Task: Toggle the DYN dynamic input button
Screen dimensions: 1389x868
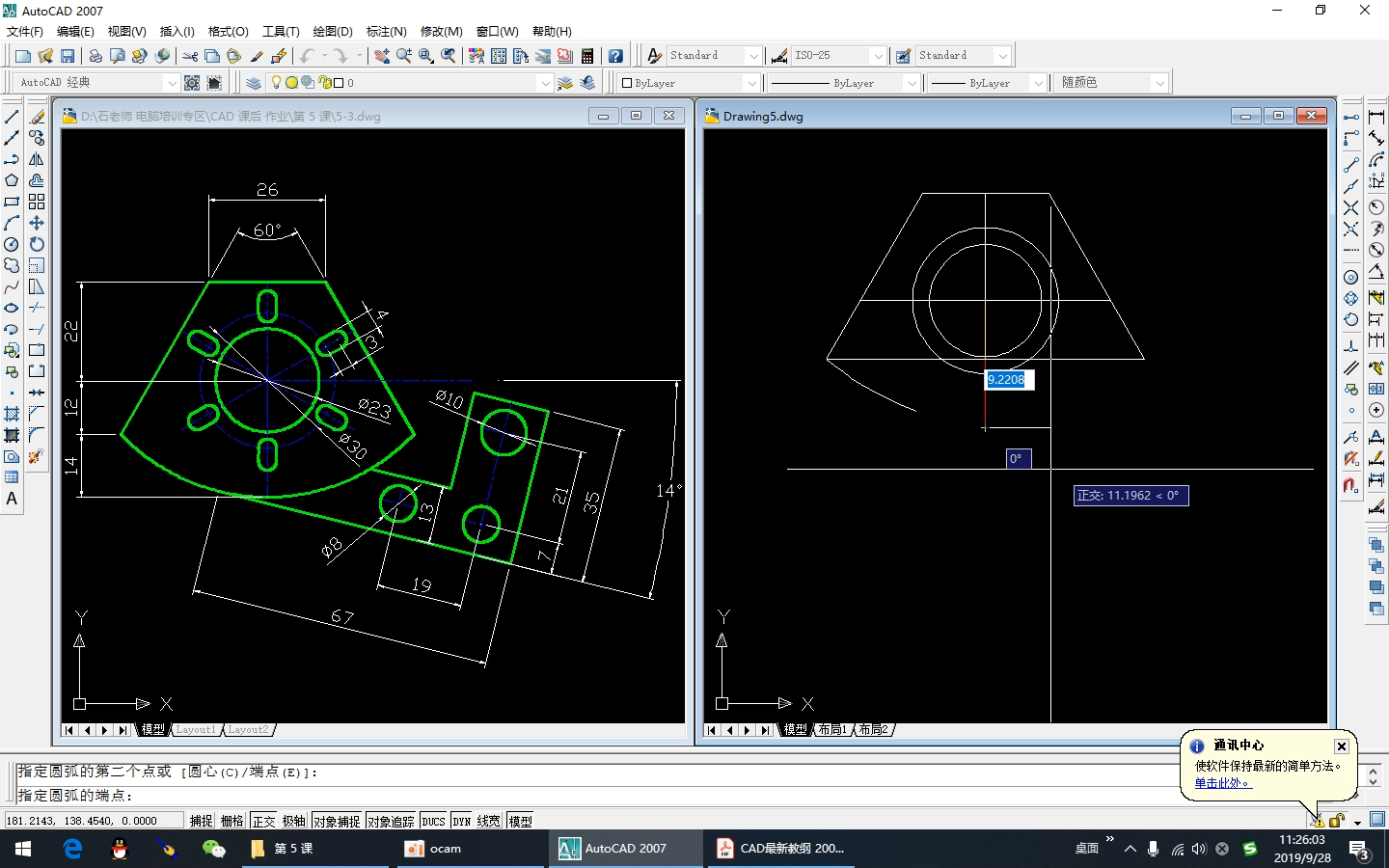Action: click(462, 821)
